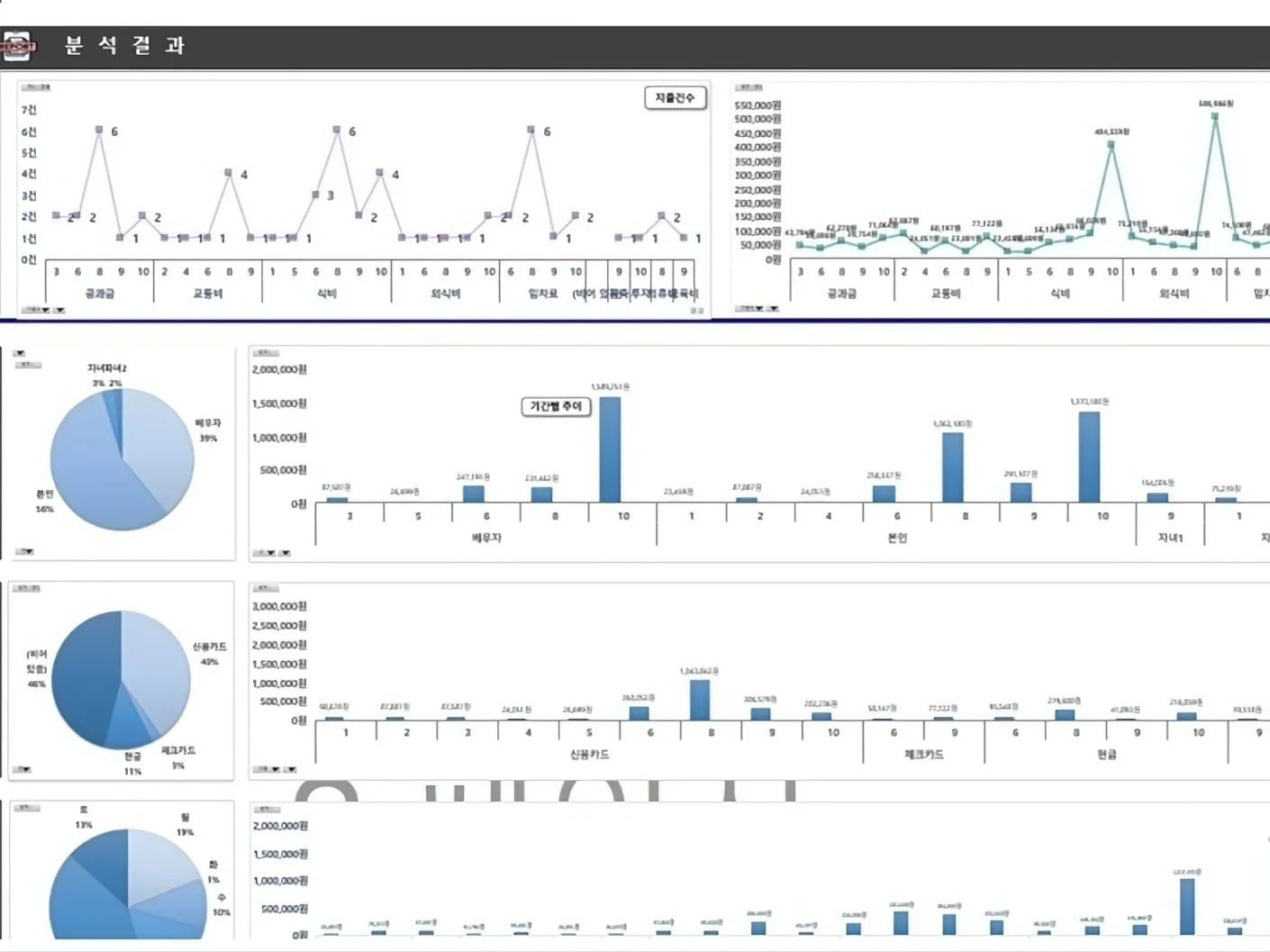Click 신용카드 category label under bar chart
Screen dimensions: 1270x952
[x=589, y=755]
